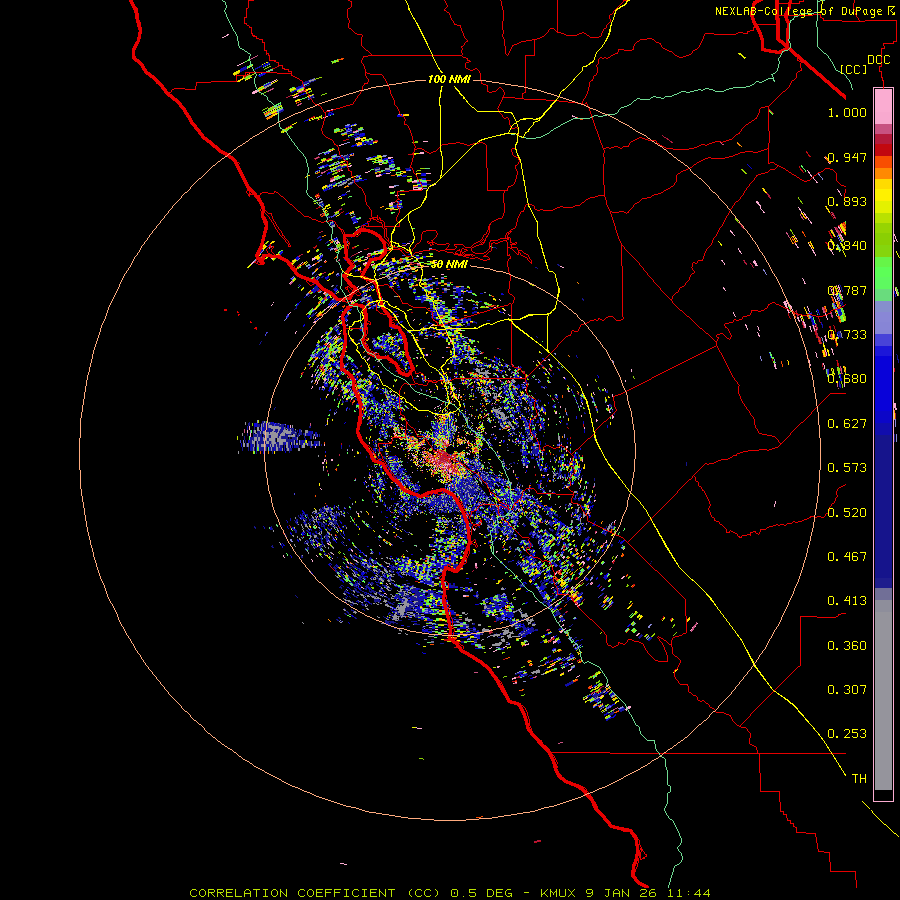Click the 0.787 scale value
This screenshot has height=900, width=900.
847,290
